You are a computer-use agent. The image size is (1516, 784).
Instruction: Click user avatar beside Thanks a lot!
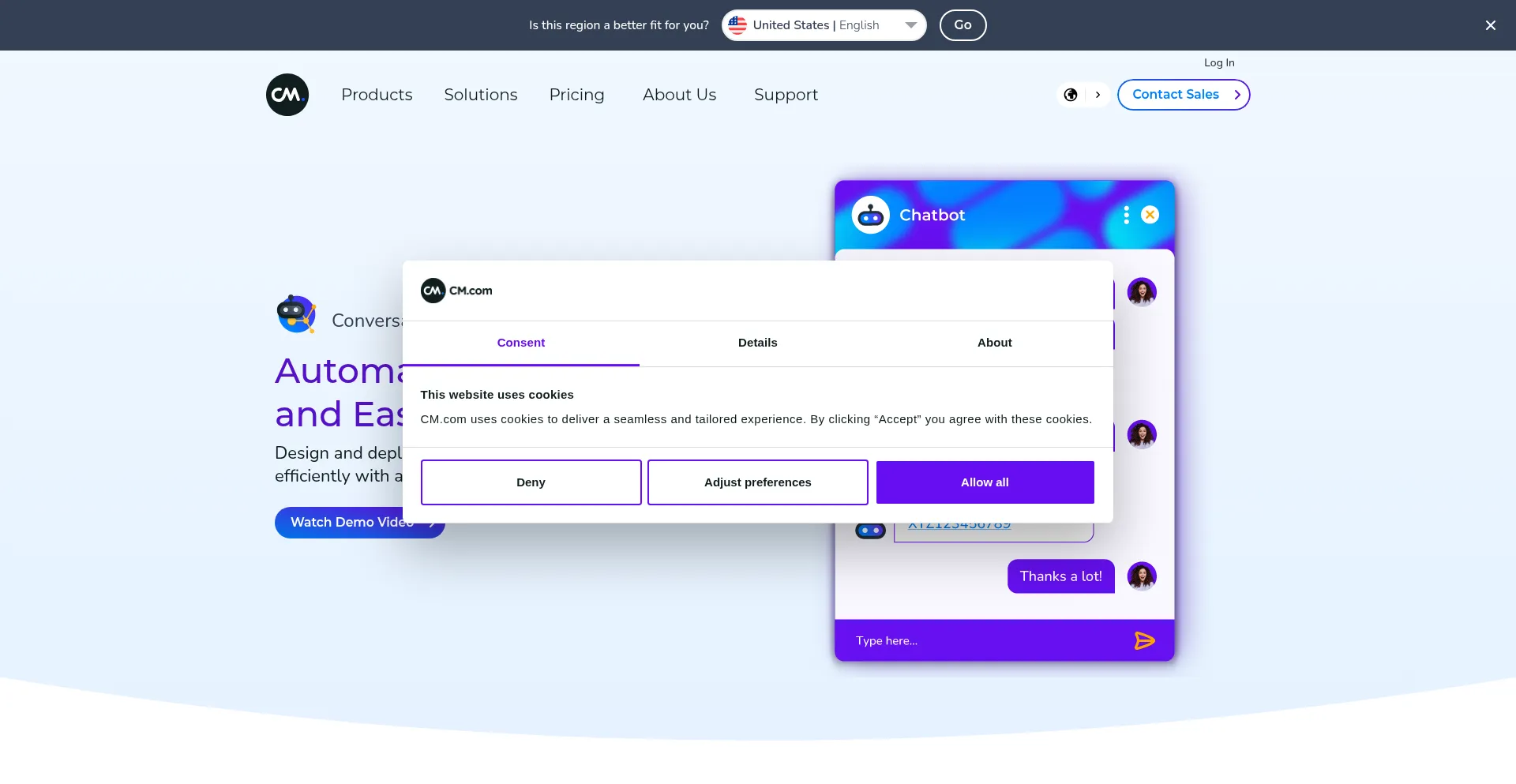(1142, 576)
